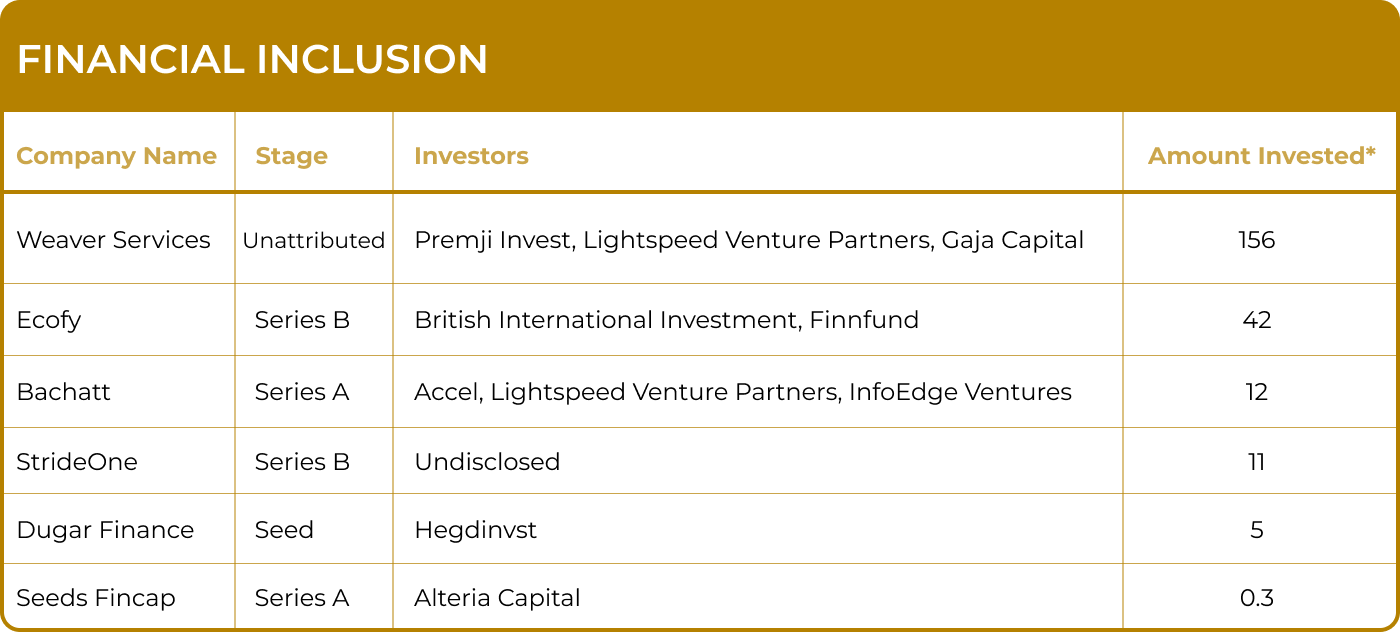
Task: Click British International Investment, Finnfund cell
Action: point(666,320)
